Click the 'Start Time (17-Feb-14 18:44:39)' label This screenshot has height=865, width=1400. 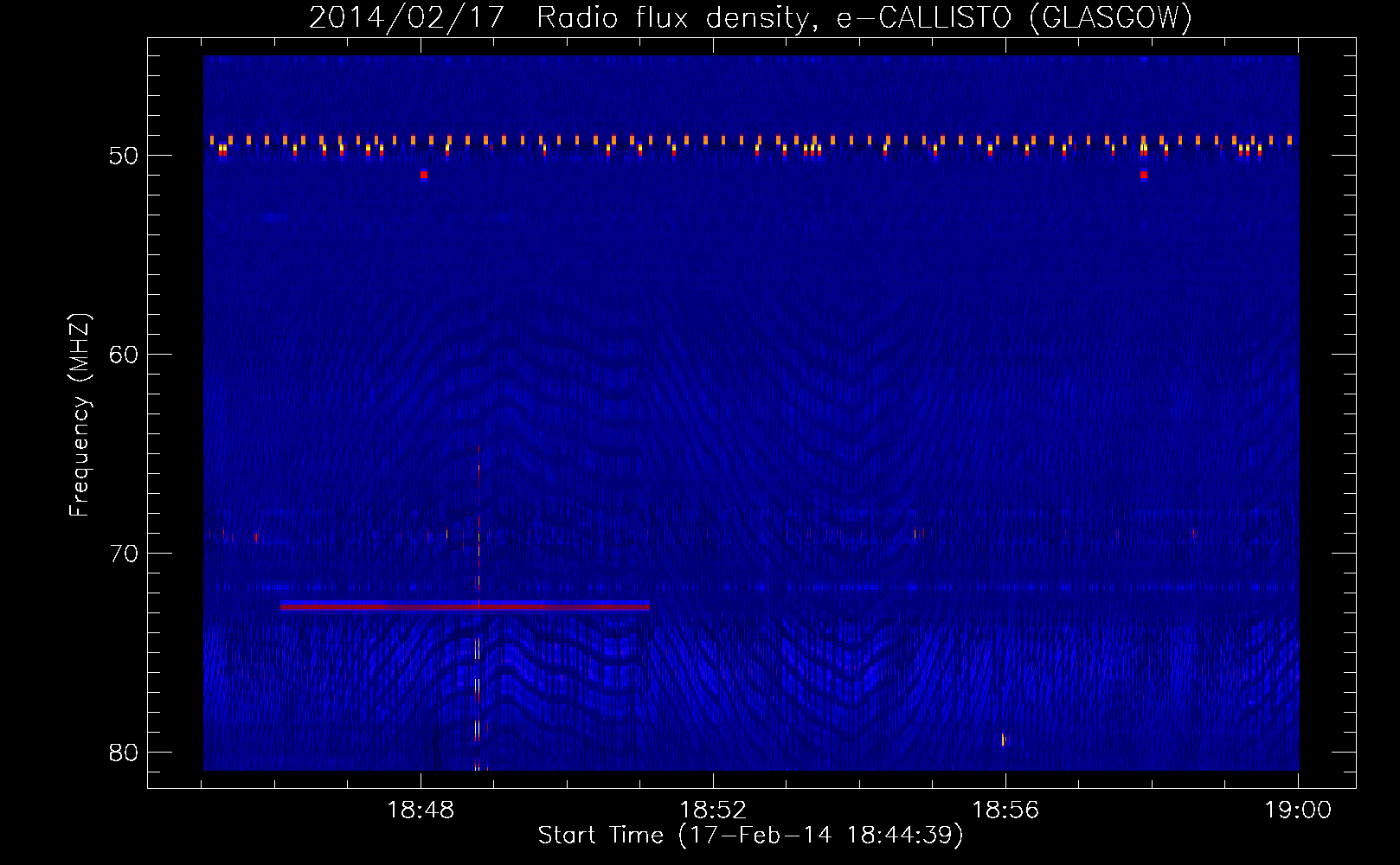point(750,836)
